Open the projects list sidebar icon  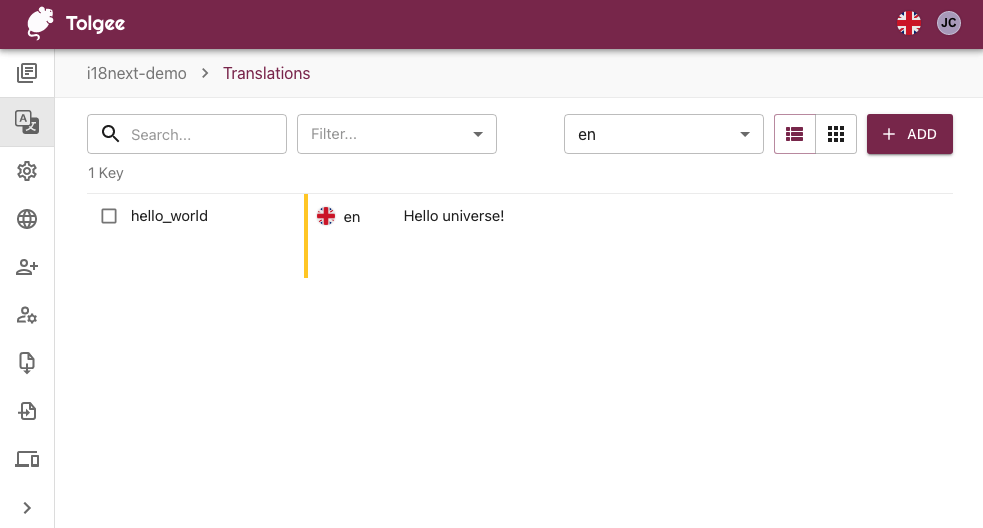click(27, 73)
